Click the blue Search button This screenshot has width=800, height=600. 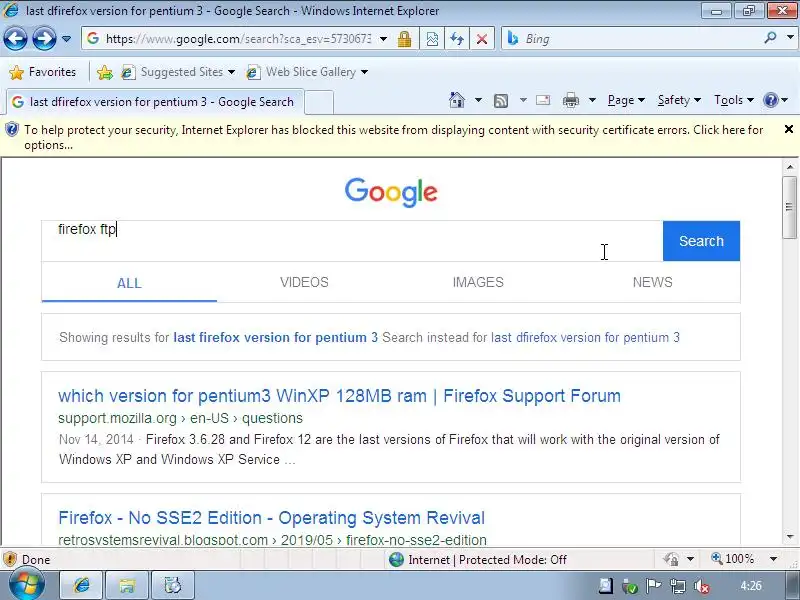pos(701,241)
